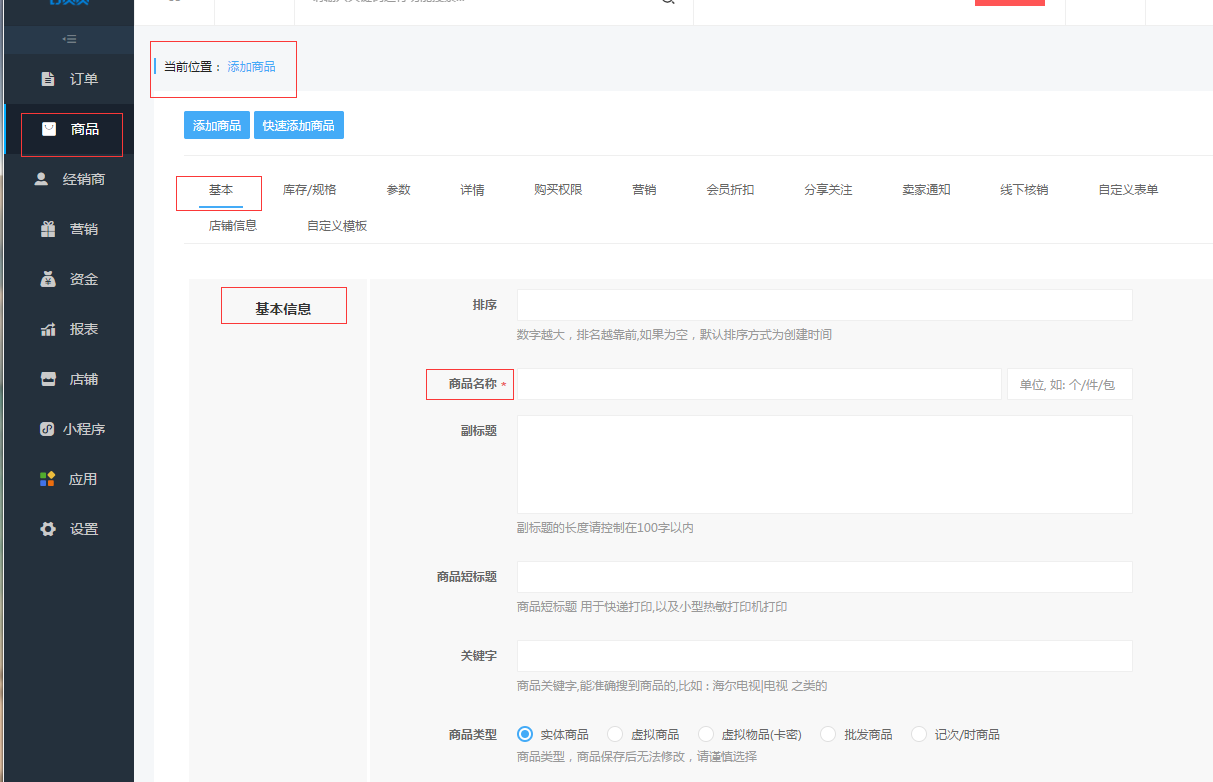
Task: Select the 虚拟商品 radio button
Action: (x=615, y=734)
